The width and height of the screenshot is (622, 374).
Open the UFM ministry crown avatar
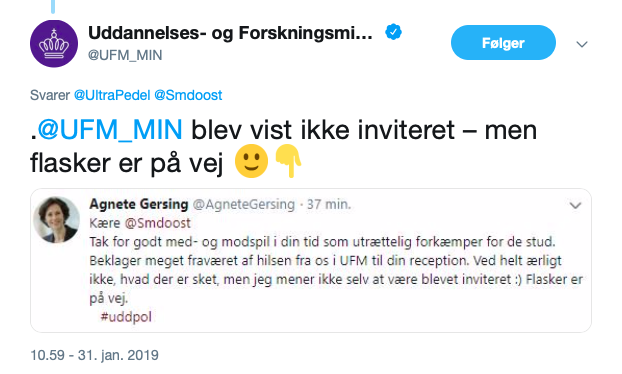[54, 44]
